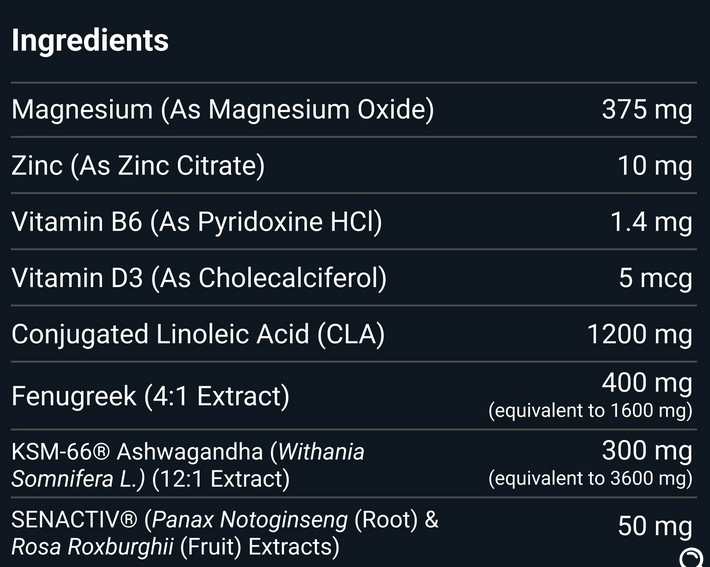710x567 pixels.
Task: Select the KSM-66 Ashwagandha ingredient name
Action: click(x=188, y=465)
